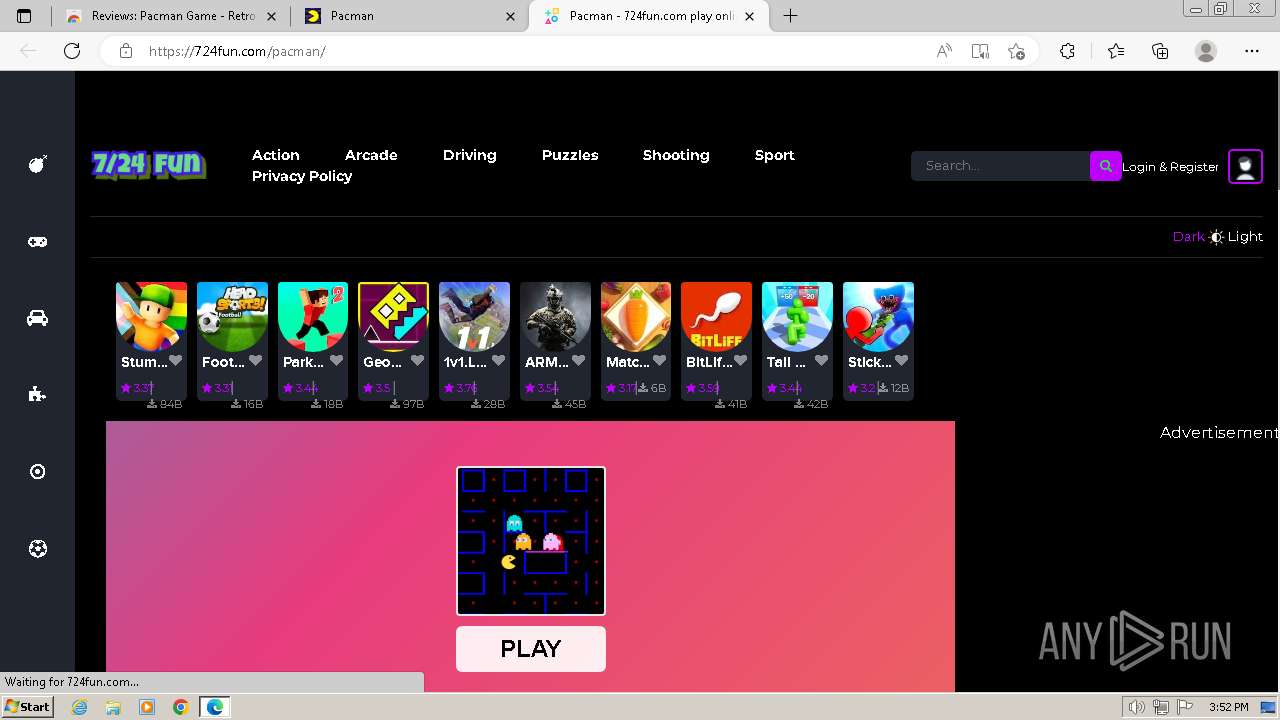This screenshot has height=720, width=1280.
Task: Open the Puzzles menu
Action: tap(570, 155)
